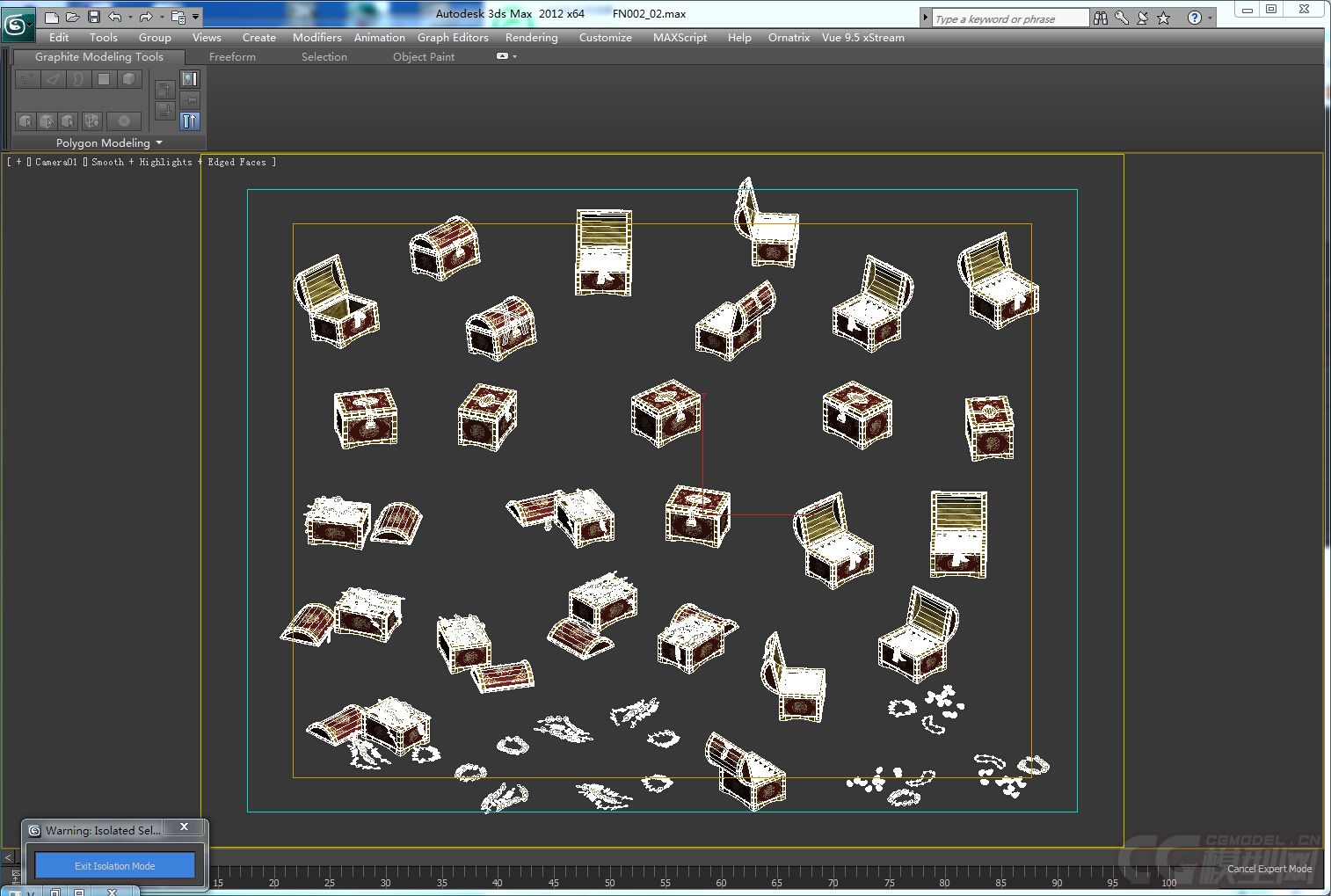The height and width of the screenshot is (896, 1331).
Task: Click the binoculars search icon
Action: pos(1101,18)
